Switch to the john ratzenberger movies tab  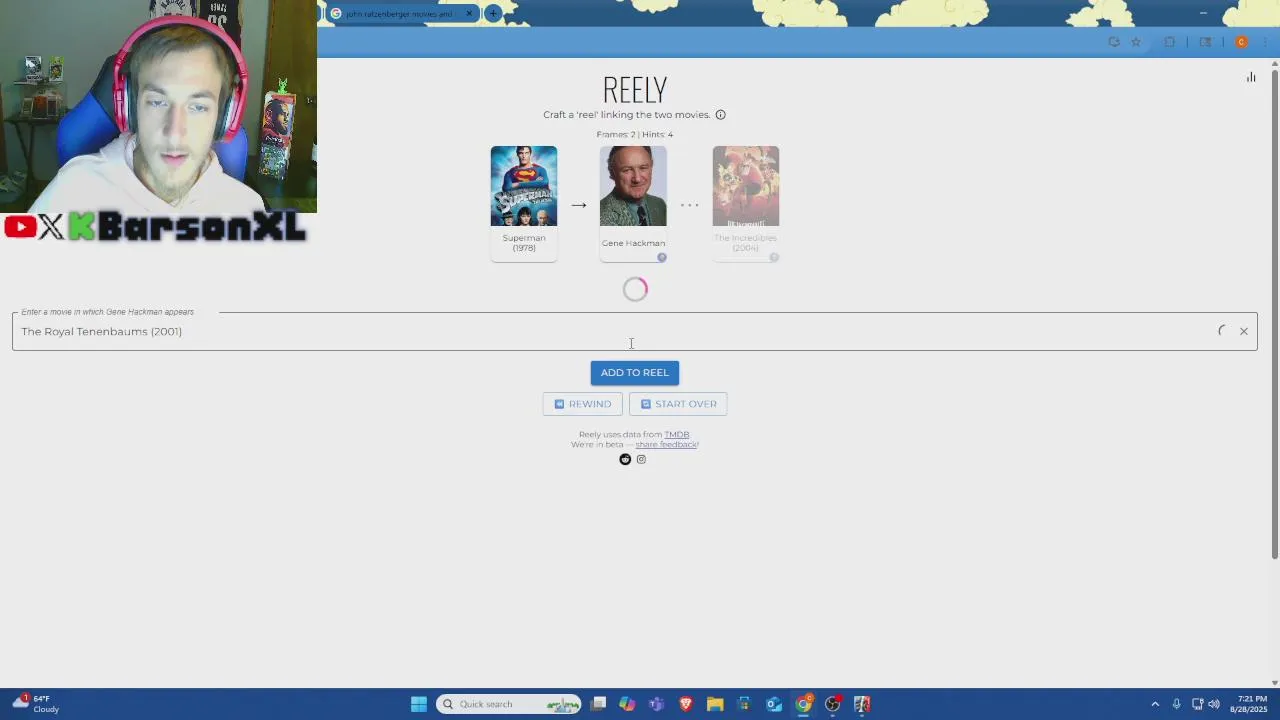(x=399, y=14)
